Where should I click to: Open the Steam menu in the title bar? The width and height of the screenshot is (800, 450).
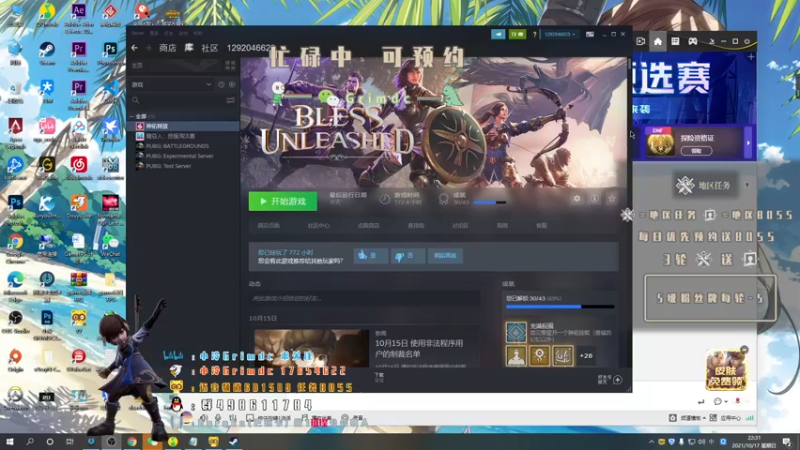click(138, 33)
